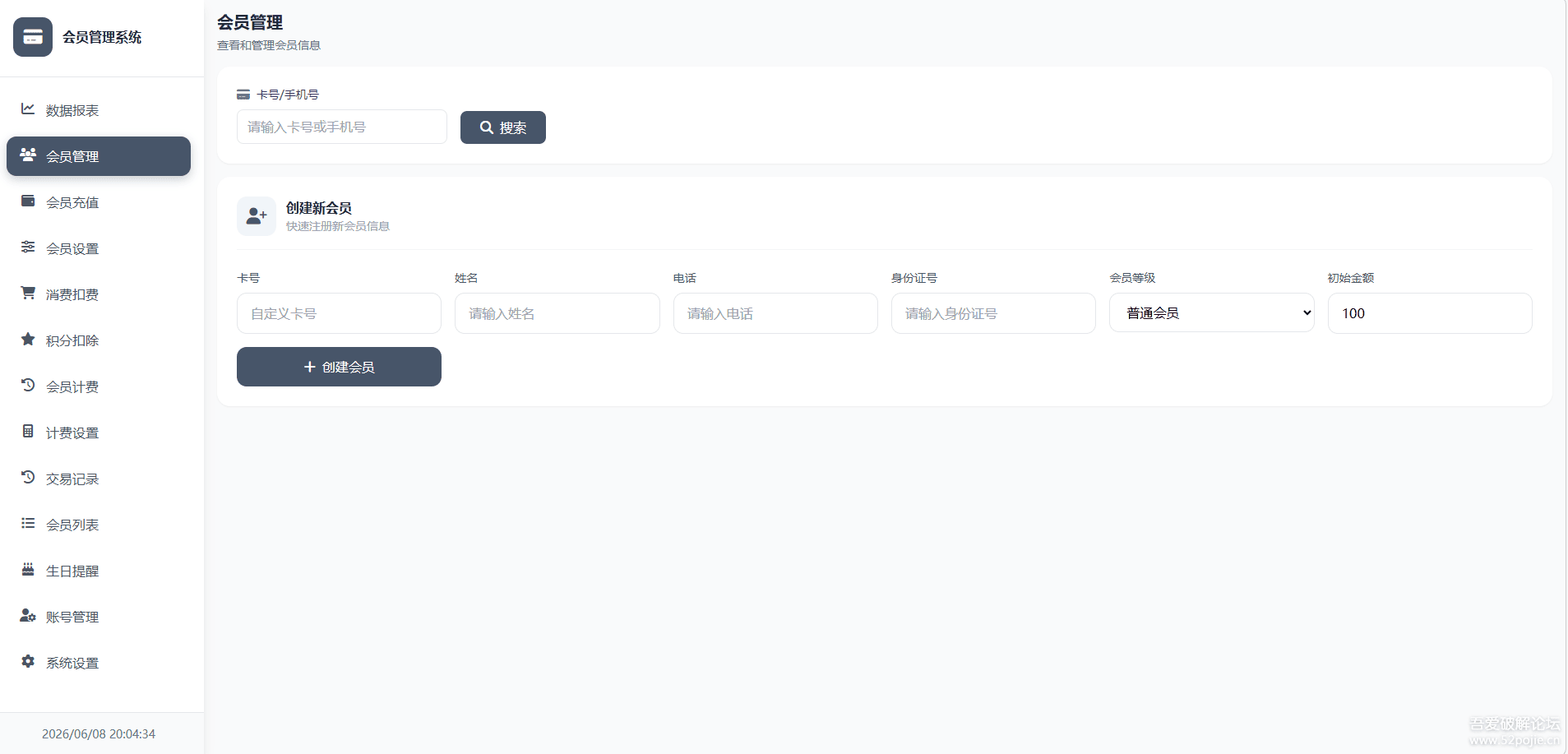Click the 请输入电话 phone field
Image resolution: width=1568 pixels, height=754 pixels.
pos(775,313)
